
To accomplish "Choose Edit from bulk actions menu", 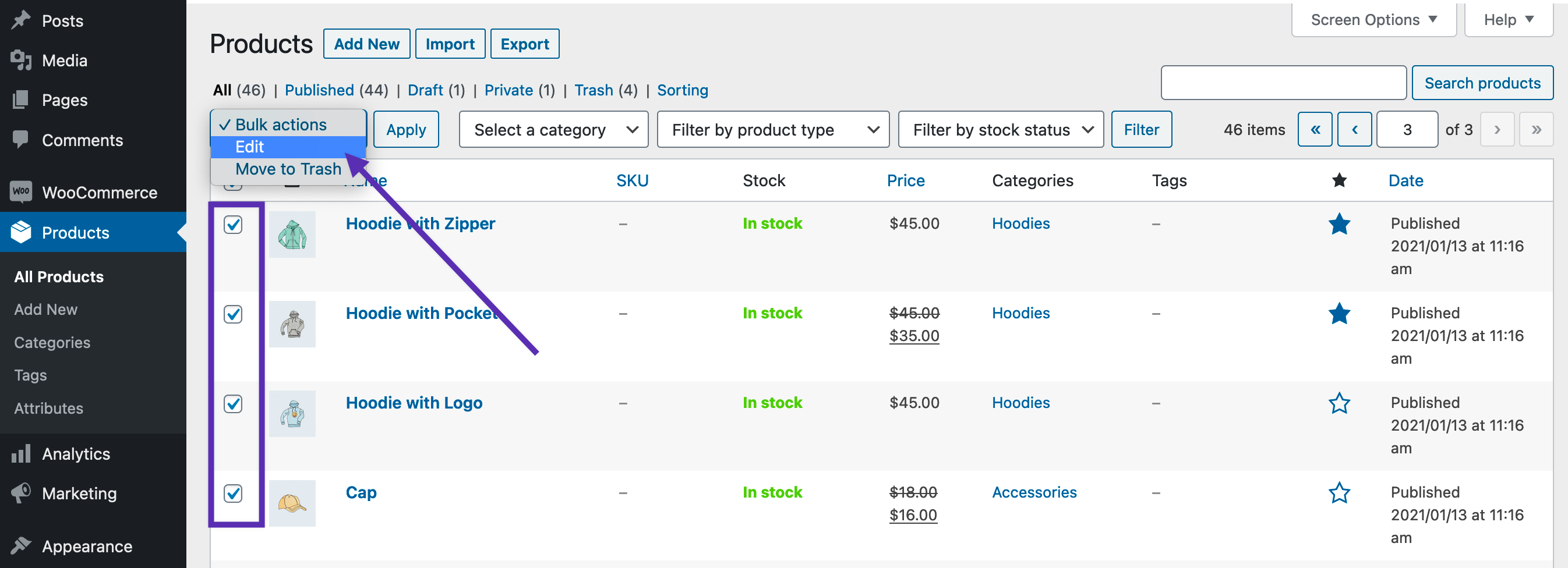I will 249,147.
